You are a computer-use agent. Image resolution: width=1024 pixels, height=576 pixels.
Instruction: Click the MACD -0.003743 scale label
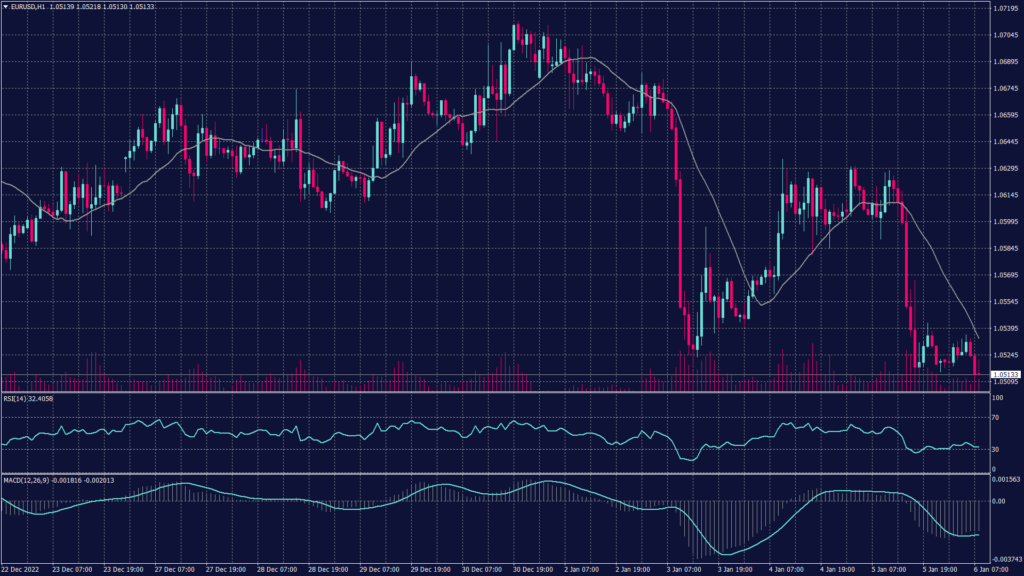(x=1003, y=558)
